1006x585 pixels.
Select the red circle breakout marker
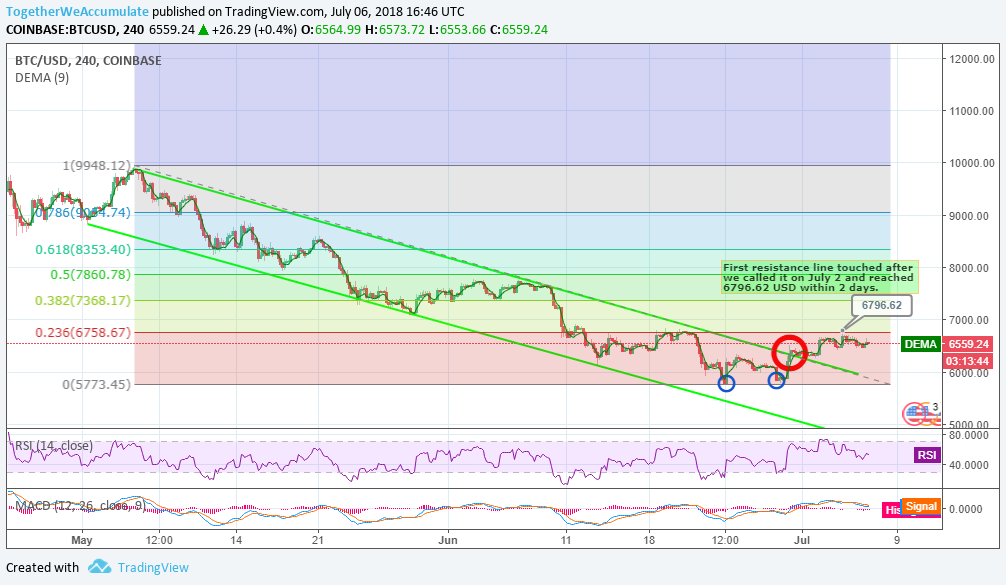point(789,353)
